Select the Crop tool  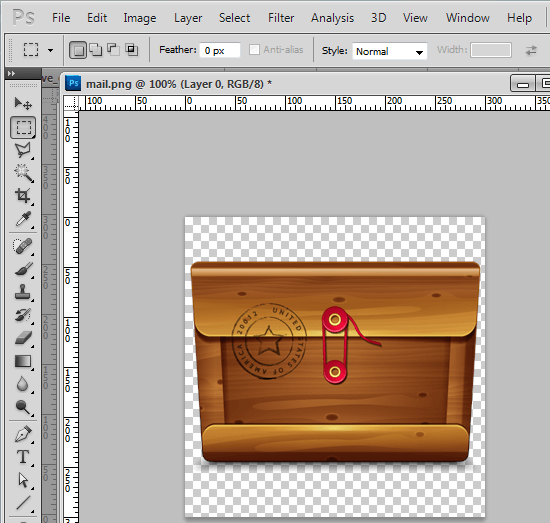point(23,196)
